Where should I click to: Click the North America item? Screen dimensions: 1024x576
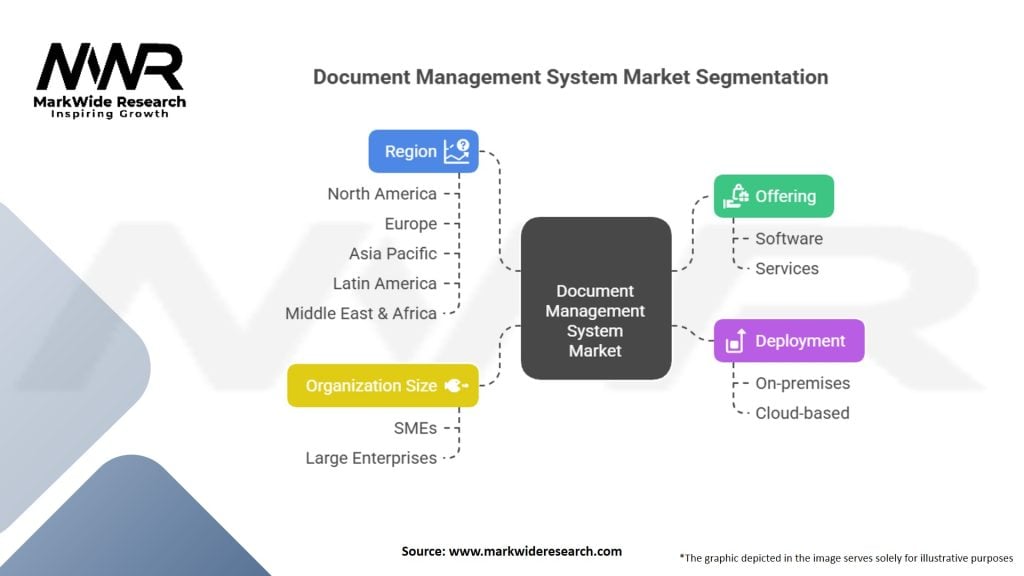coord(382,194)
